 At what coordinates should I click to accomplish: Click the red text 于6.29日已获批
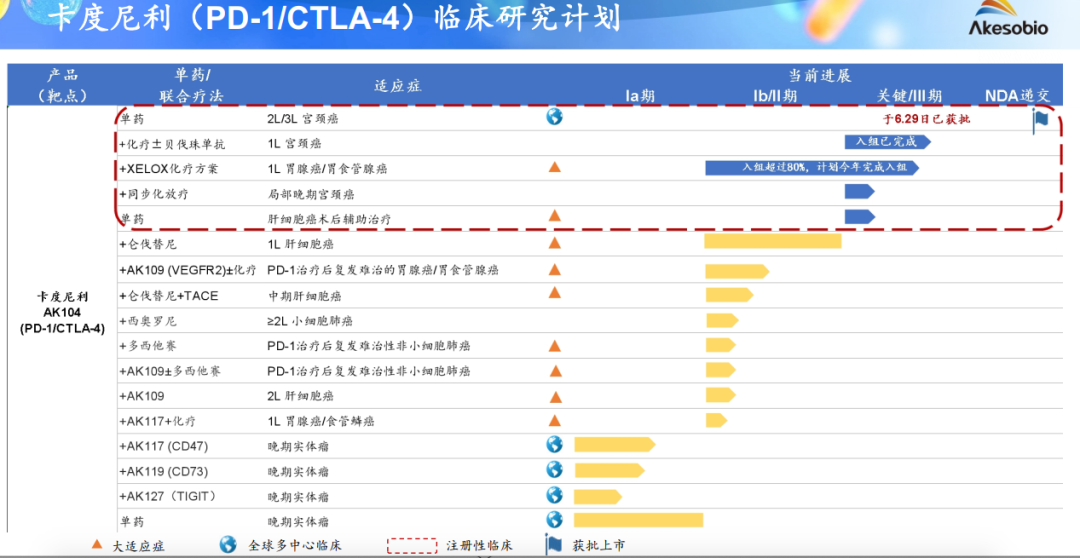[926, 118]
